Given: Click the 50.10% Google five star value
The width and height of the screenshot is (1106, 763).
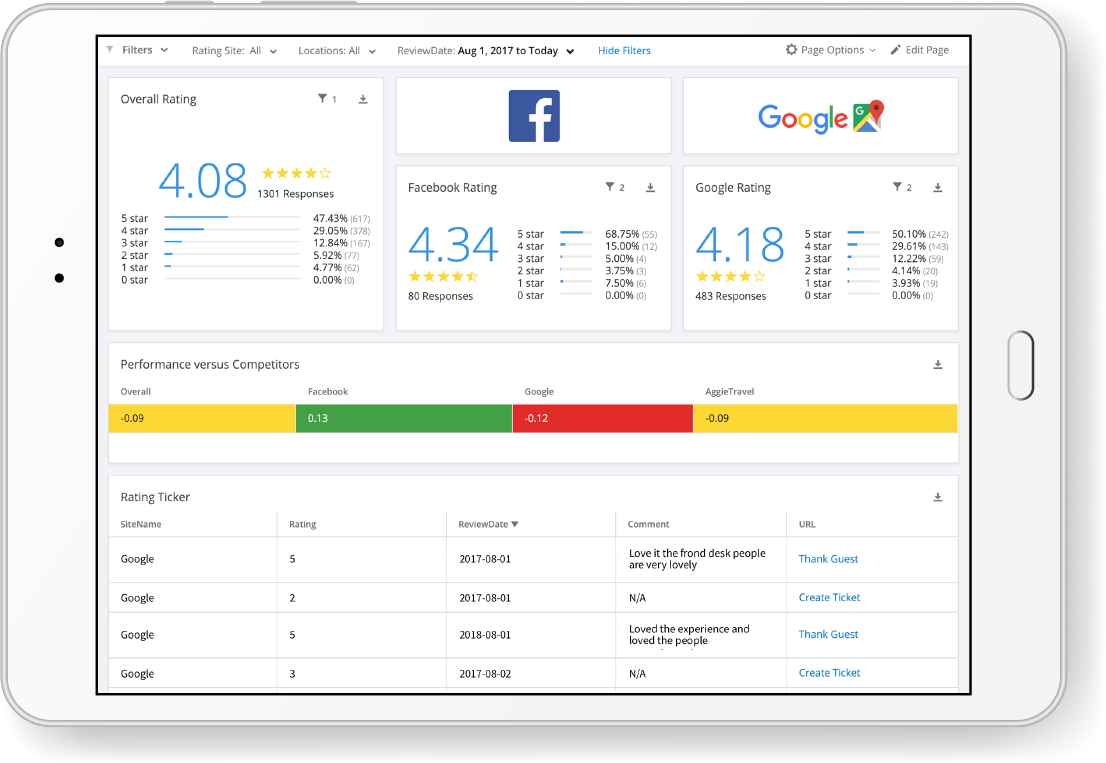Looking at the screenshot, I should 908,233.
